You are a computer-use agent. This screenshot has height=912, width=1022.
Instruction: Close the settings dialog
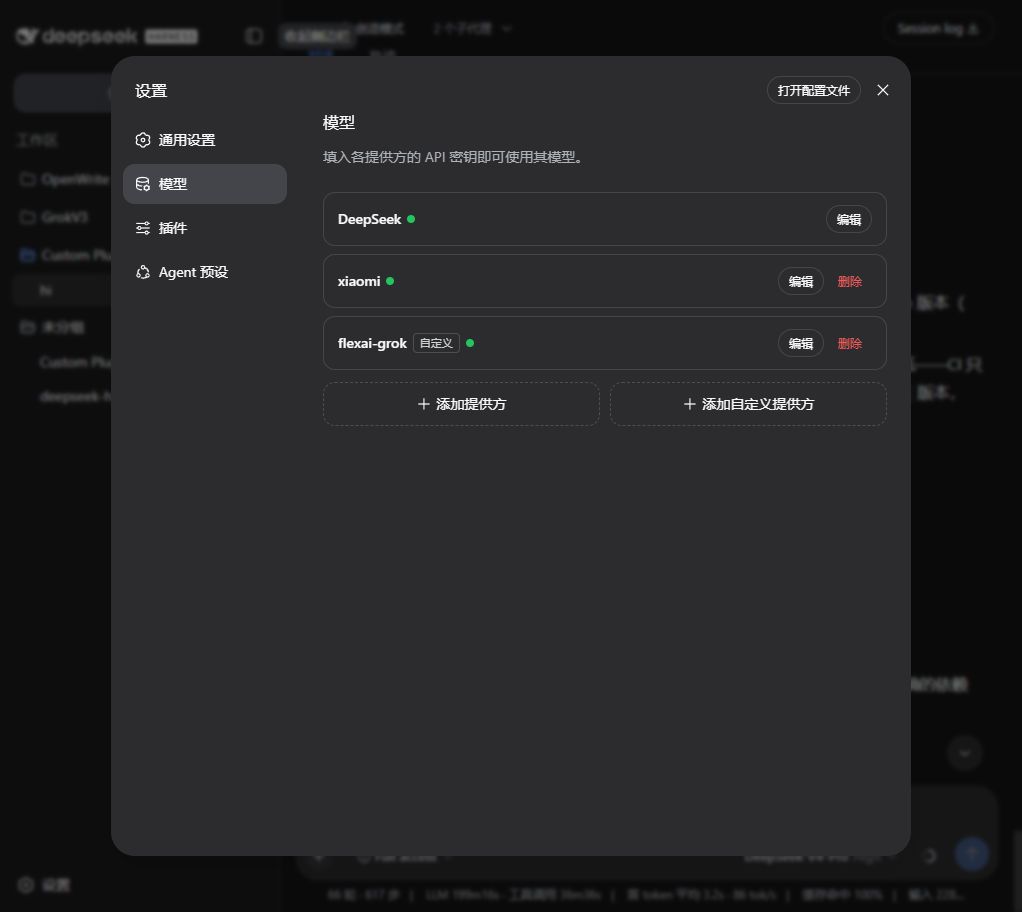pyautogui.click(x=883, y=90)
